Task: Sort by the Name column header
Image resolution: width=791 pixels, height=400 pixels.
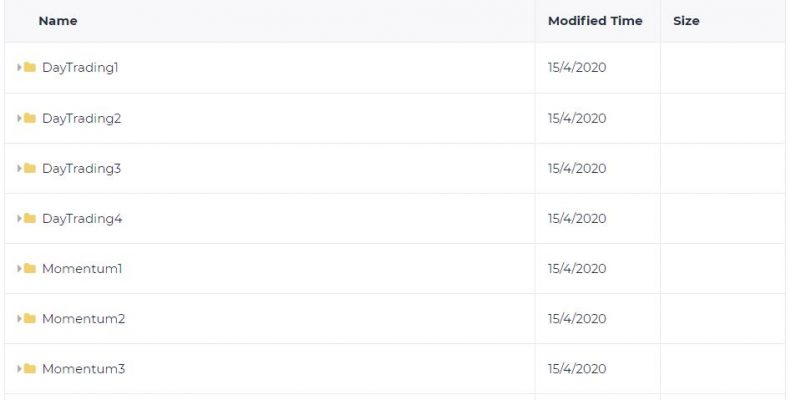Action: click(x=58, y=21)
